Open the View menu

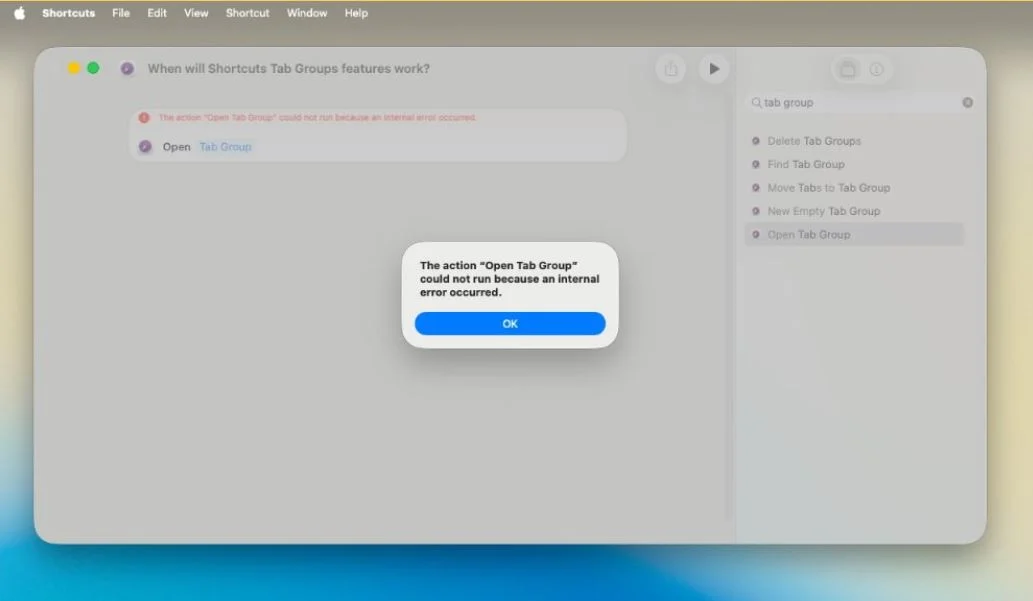[196, 13]
